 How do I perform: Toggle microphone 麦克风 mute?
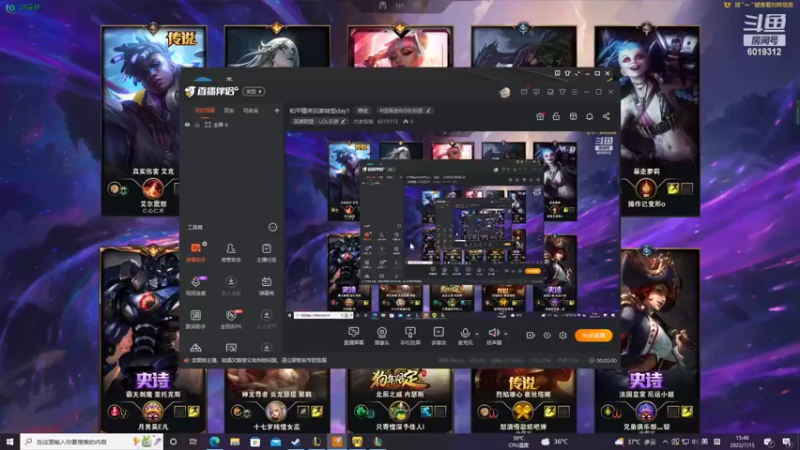465,336
